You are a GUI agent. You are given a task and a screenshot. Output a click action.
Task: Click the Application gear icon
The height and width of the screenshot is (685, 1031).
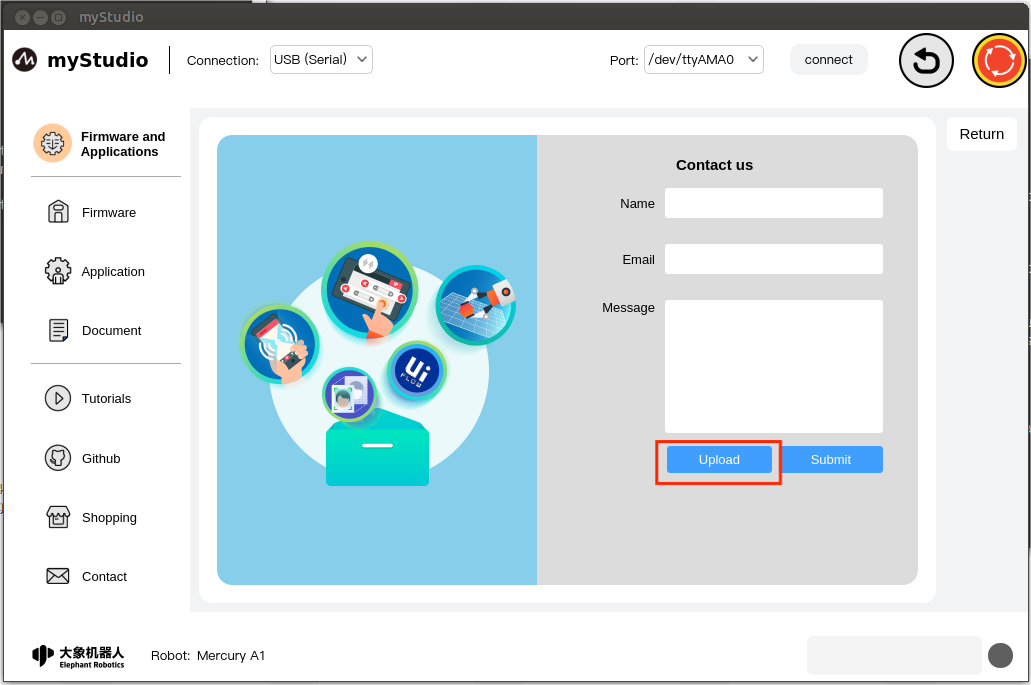click(58, 271)
